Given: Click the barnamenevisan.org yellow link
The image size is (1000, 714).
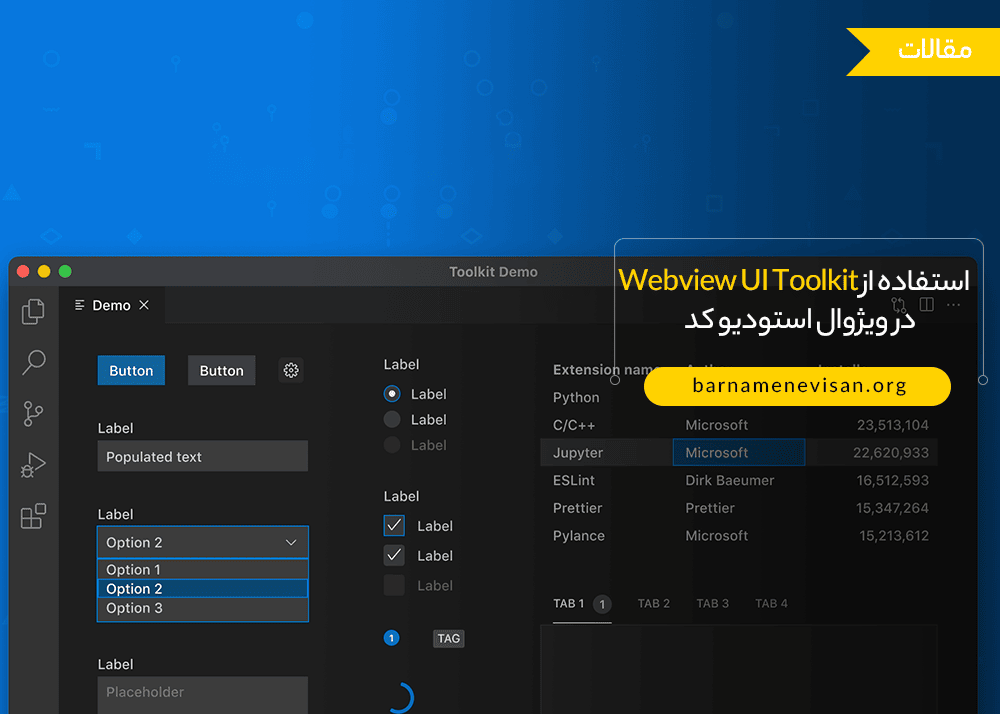Looking at the screenshot, I should pyautogui.click(x=797, y=386).
